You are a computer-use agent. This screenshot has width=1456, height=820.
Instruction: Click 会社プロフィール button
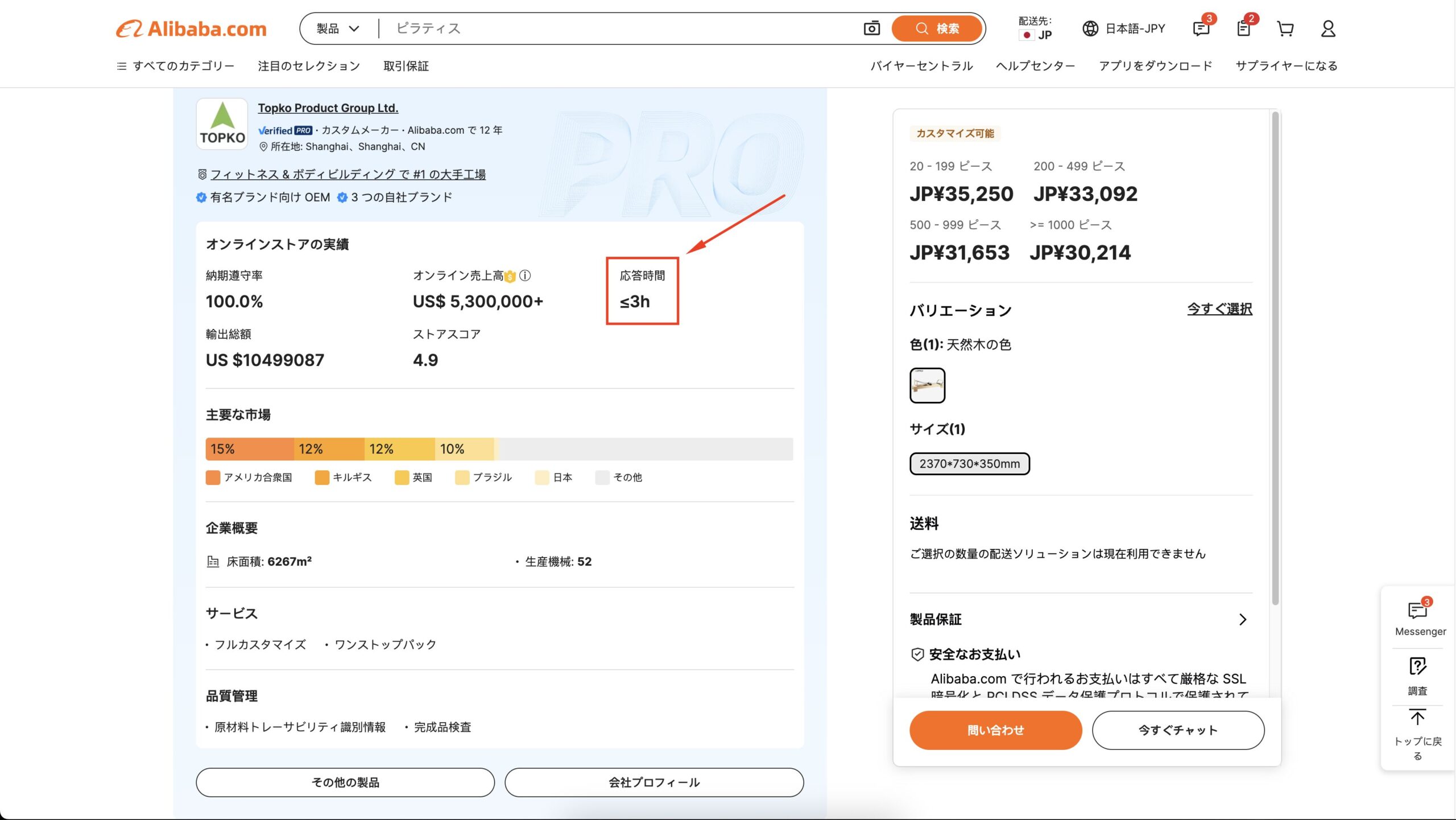(x=654, y=782)
